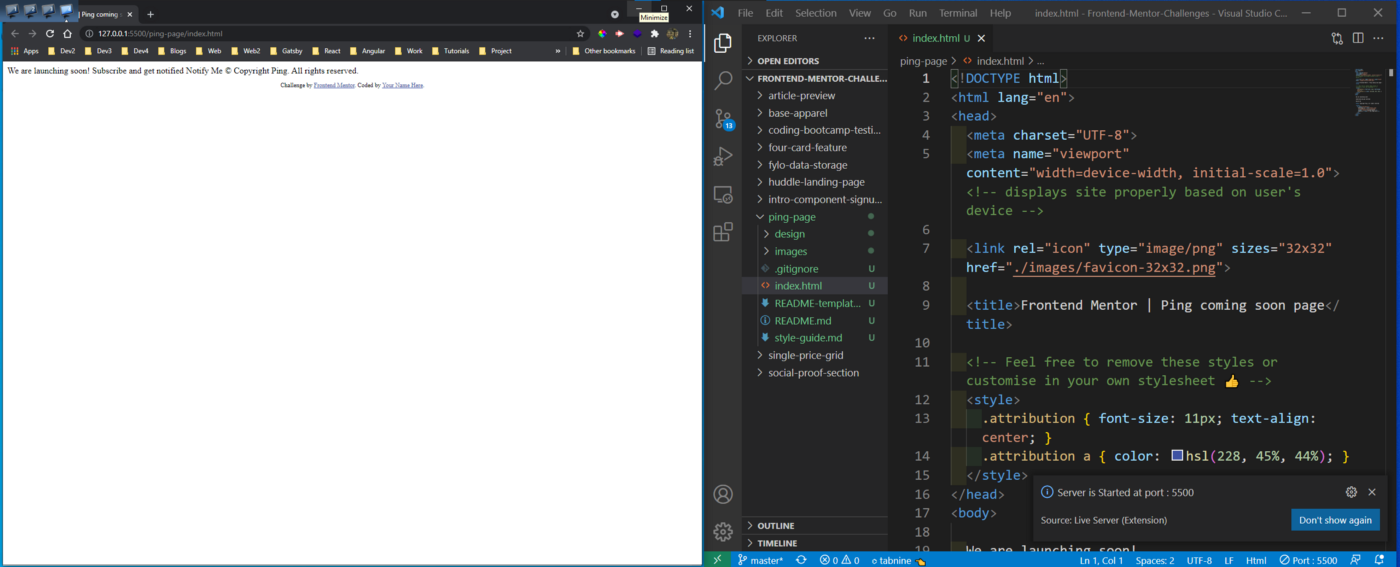
Task: Close the index.html editor tab
Action: [981, 38]
